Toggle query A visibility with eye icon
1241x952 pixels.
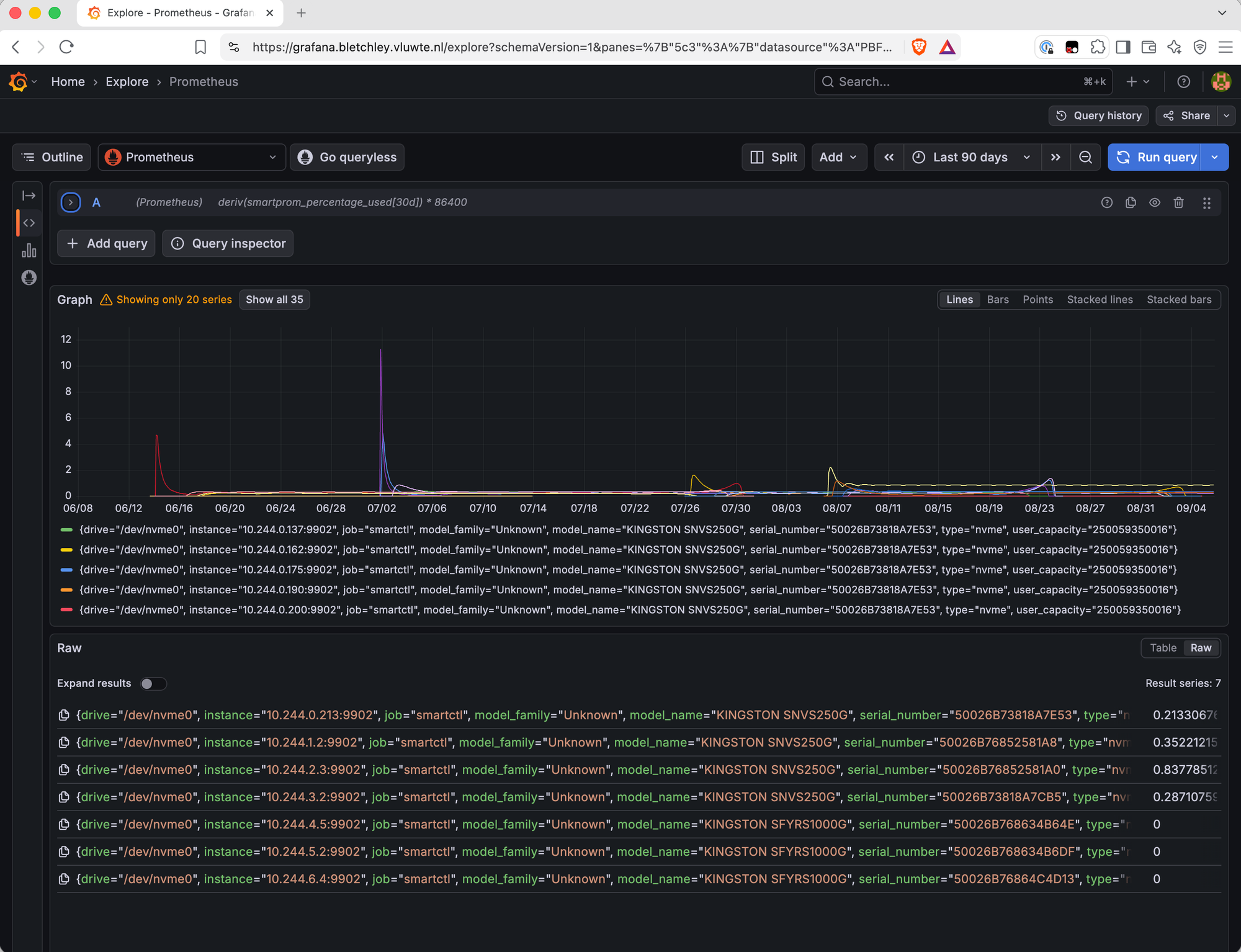tap(1154, 202)
